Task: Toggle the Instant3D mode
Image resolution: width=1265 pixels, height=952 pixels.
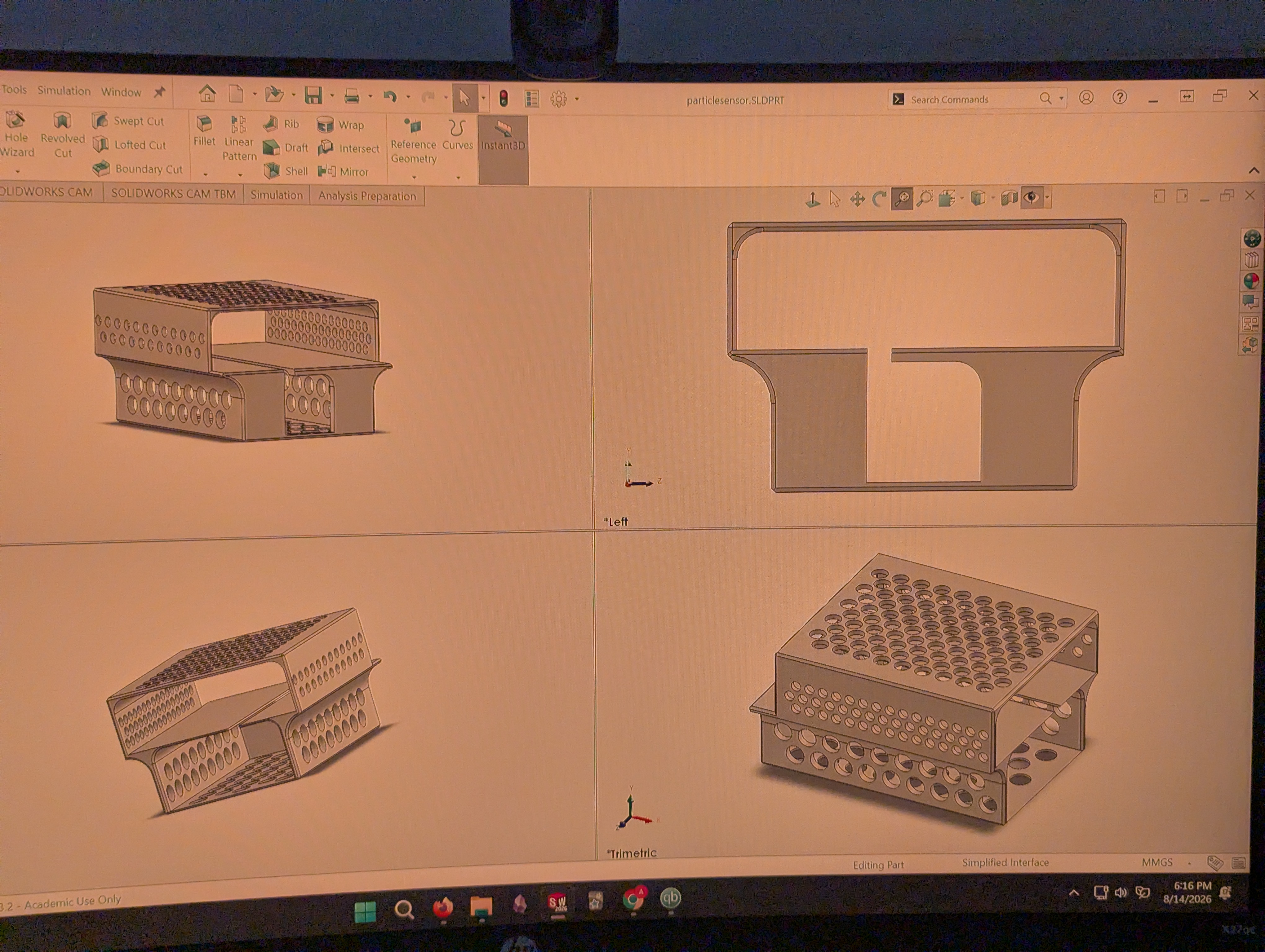Action: click(x=503, y=150)
